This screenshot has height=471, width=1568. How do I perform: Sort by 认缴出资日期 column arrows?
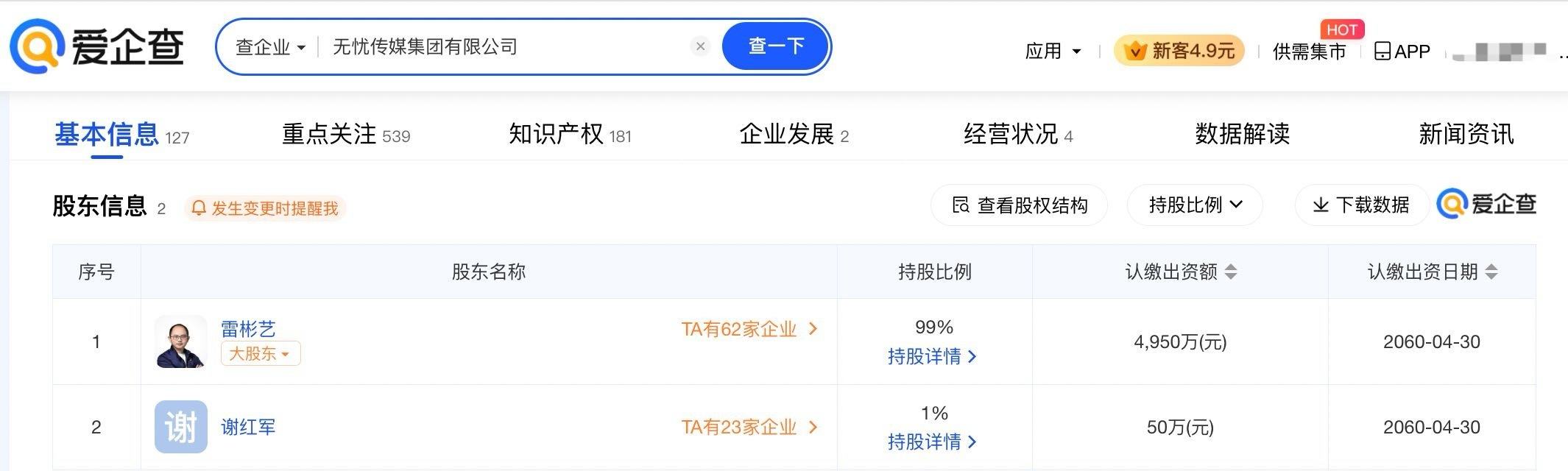(1491, 272)
